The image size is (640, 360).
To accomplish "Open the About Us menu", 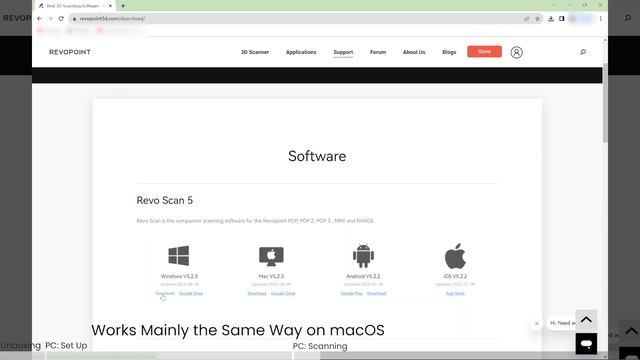I will coord(414,52).
